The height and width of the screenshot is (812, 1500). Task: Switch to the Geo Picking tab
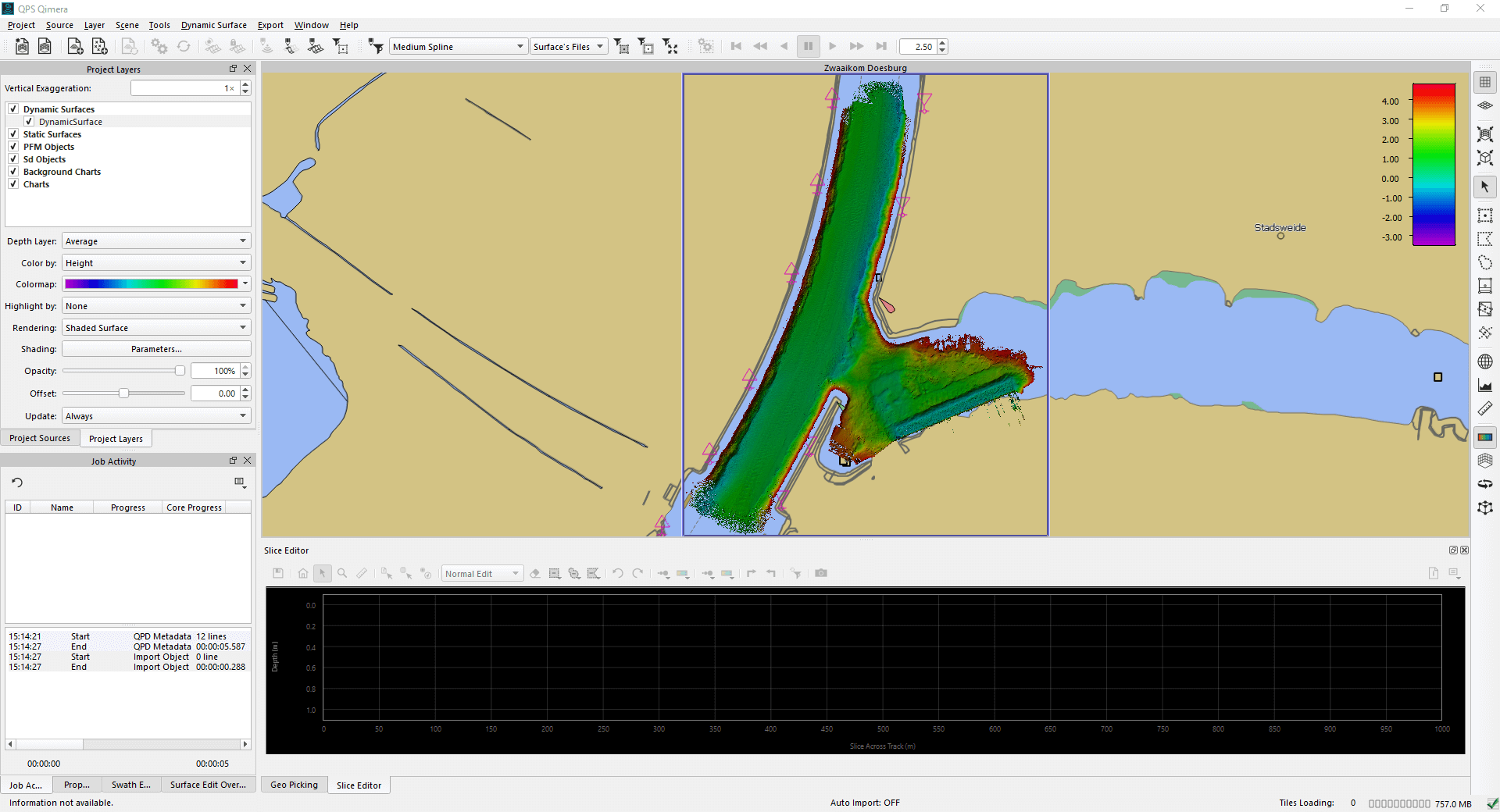[294, 785]
